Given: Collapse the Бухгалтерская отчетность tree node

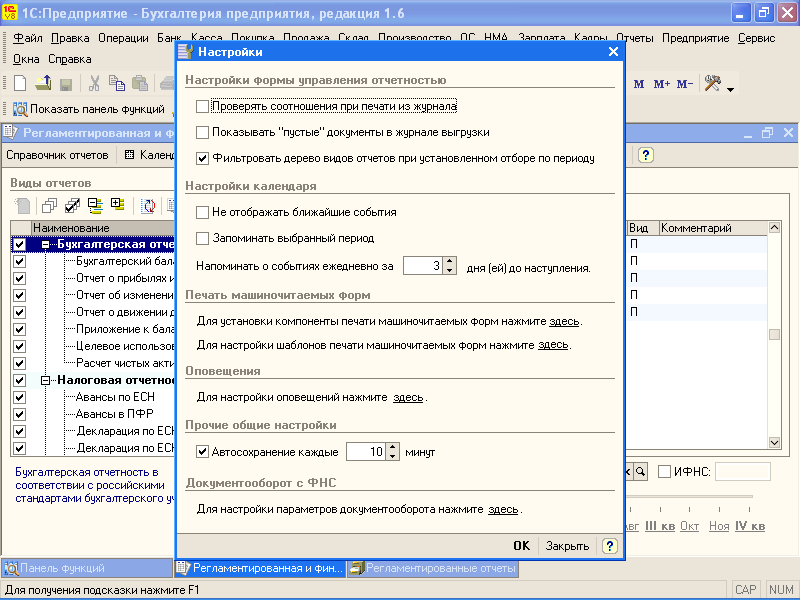Looking at the screenshot, I should tap(45, 245).
